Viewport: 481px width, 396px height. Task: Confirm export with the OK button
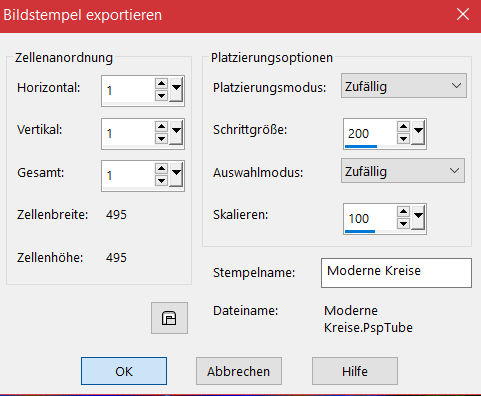[x=124, y=371]
